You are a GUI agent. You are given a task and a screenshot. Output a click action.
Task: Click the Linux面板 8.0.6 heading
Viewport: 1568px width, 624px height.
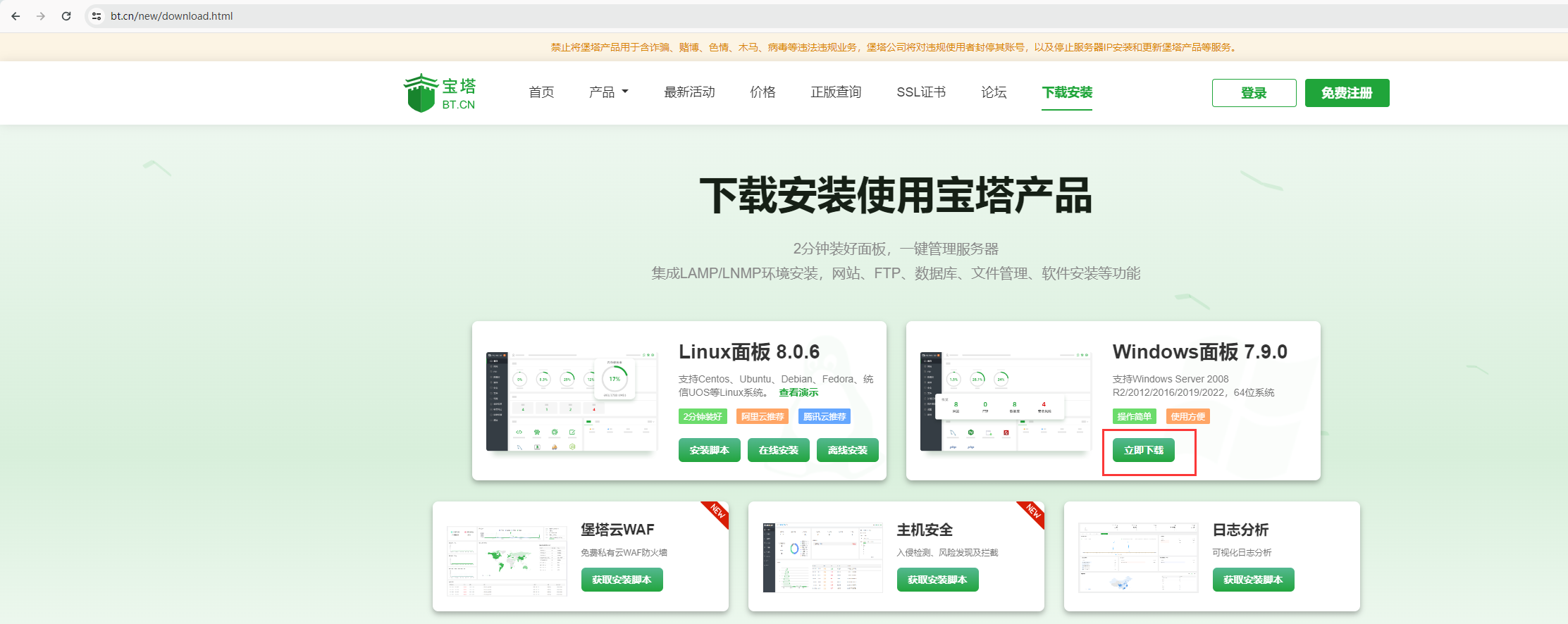click(x=748, y=351)
